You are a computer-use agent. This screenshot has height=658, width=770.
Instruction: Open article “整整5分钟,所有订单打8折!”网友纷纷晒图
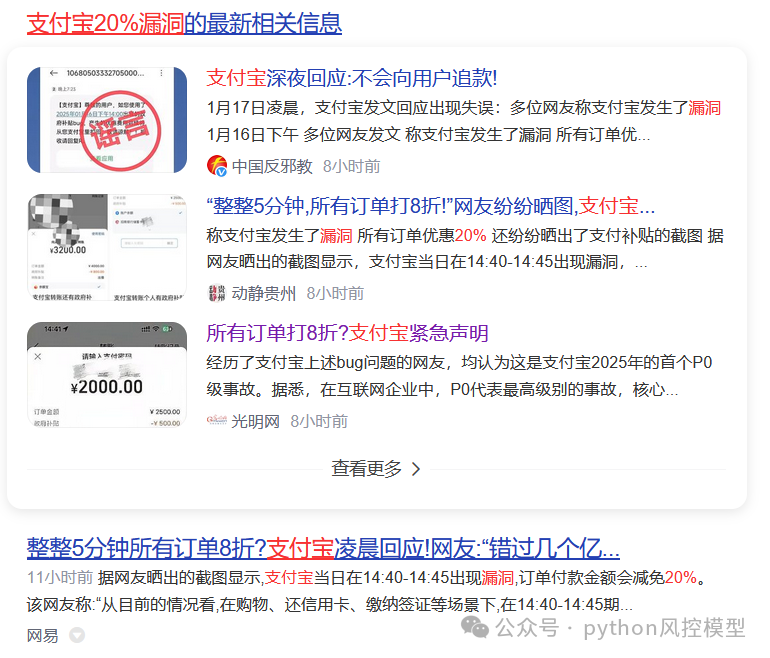tap(430, 206)
